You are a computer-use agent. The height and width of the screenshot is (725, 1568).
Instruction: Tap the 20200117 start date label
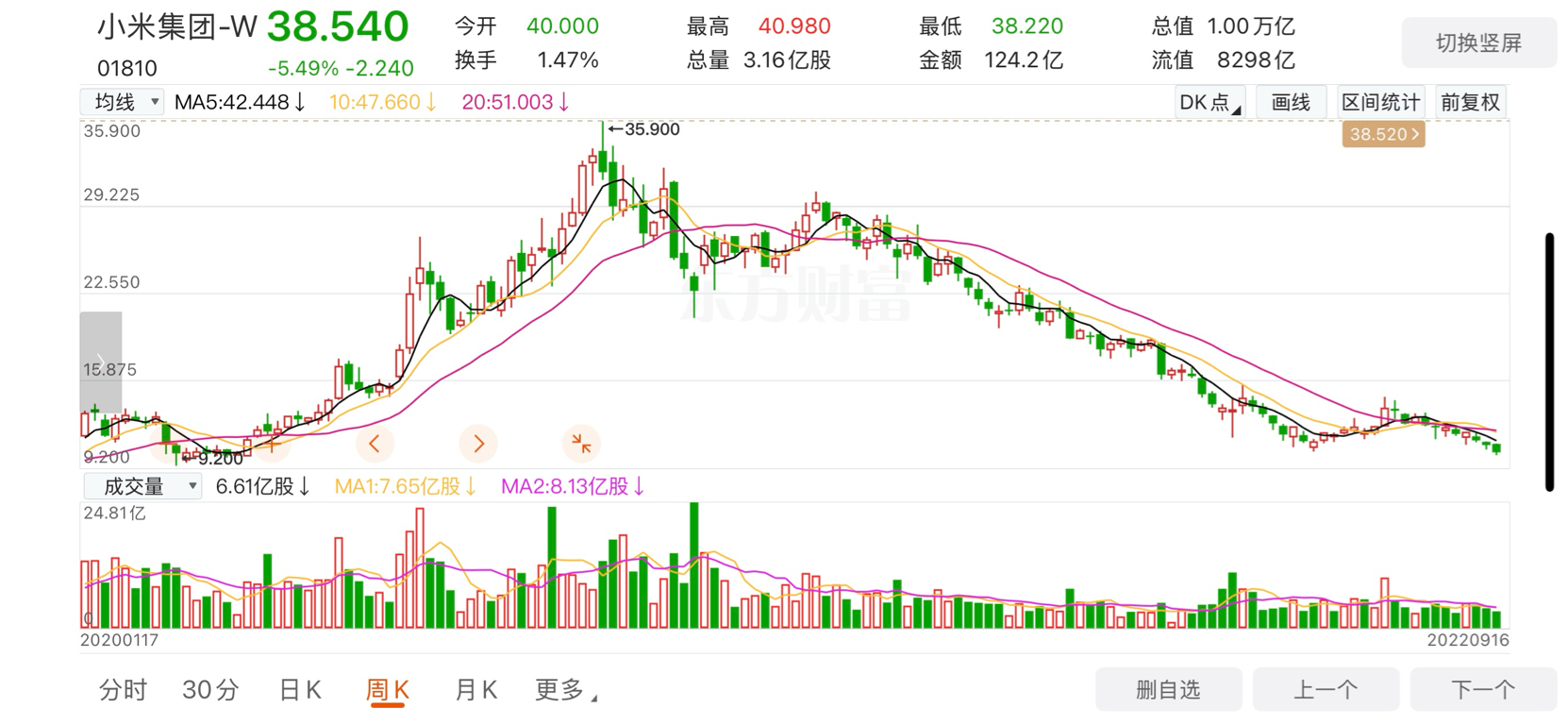tap(119, 640)
